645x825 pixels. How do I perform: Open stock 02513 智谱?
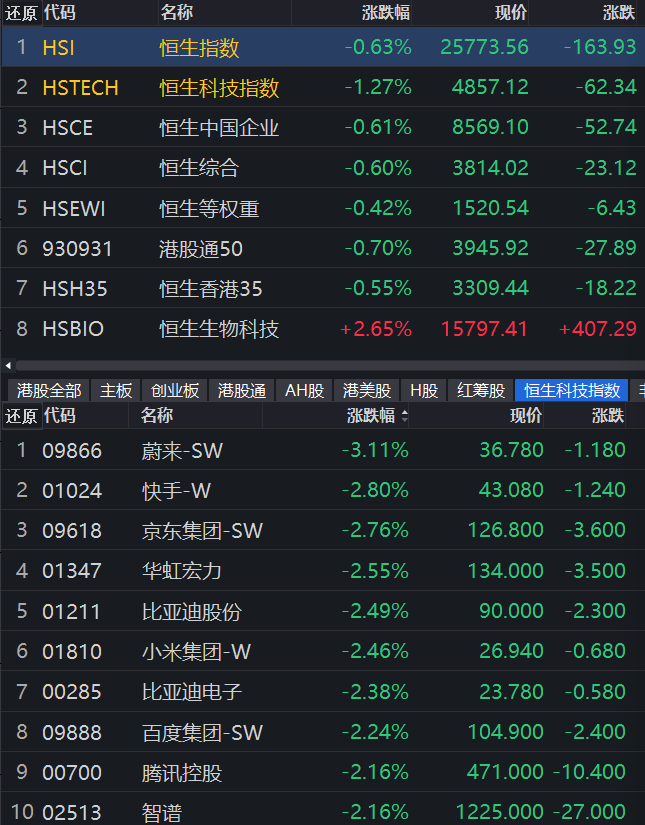[322, 810]
